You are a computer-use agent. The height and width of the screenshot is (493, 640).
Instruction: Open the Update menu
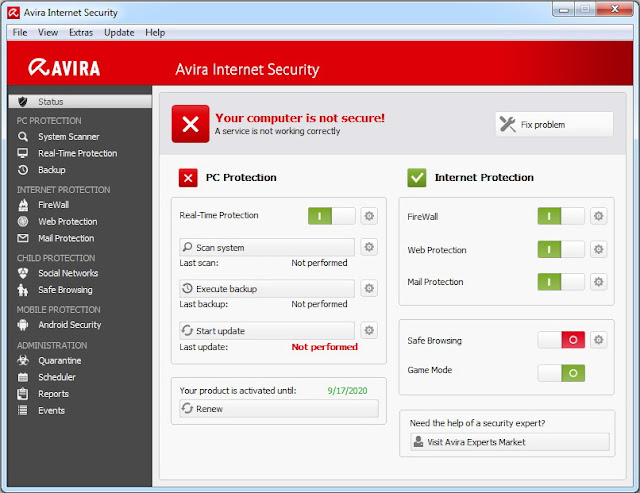pos(119,33)
